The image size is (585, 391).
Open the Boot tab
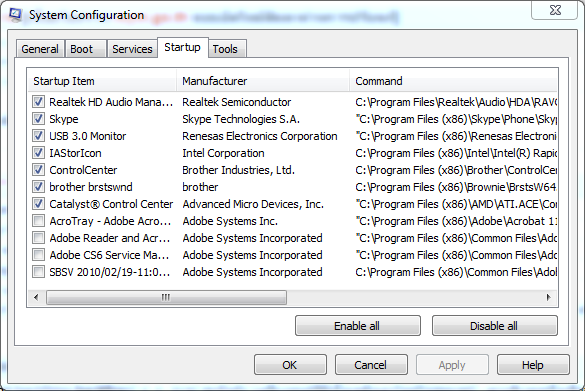[x=86, y=49]
